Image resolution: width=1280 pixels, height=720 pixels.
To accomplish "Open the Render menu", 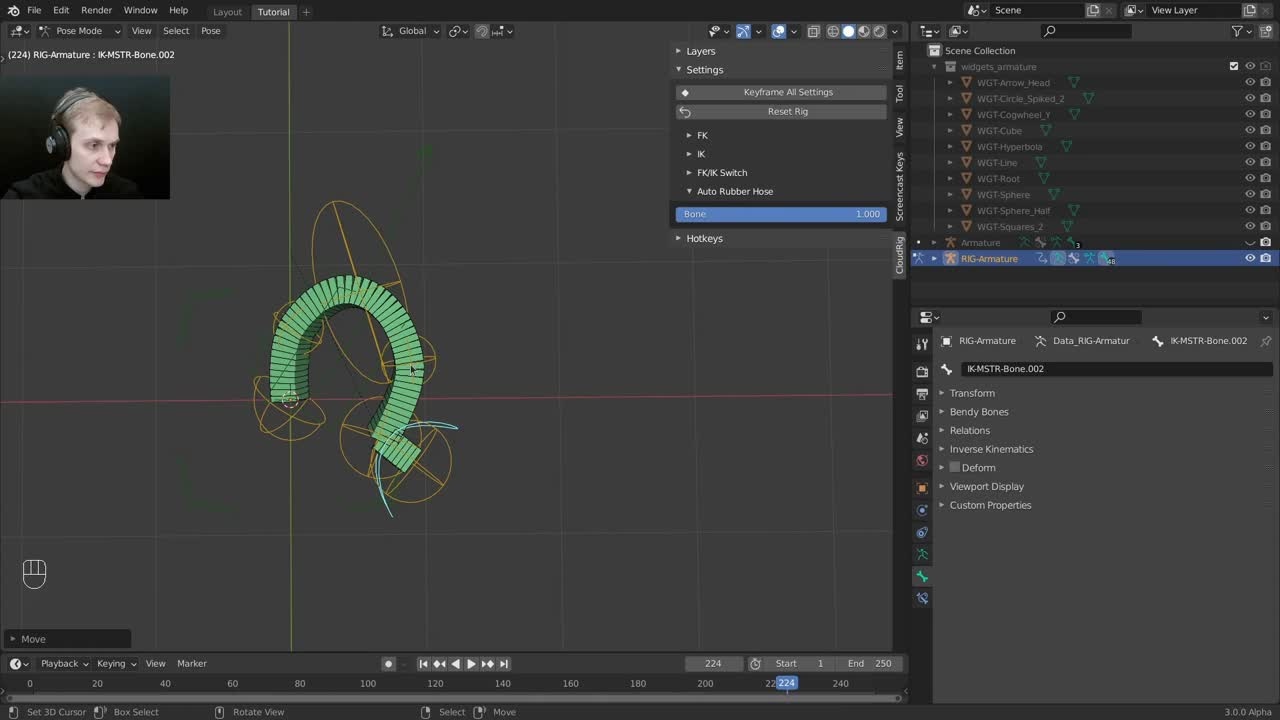I will (x=96, y=10).
